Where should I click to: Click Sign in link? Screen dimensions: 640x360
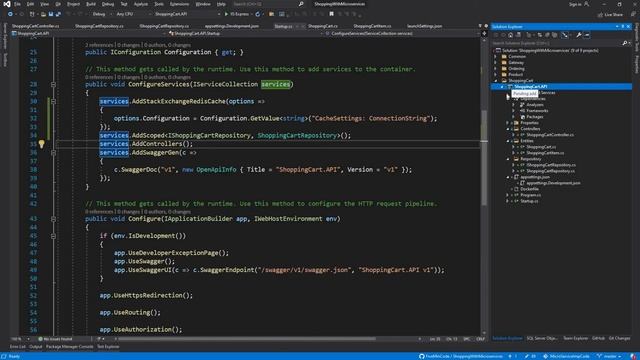click(x=579, y=4)
